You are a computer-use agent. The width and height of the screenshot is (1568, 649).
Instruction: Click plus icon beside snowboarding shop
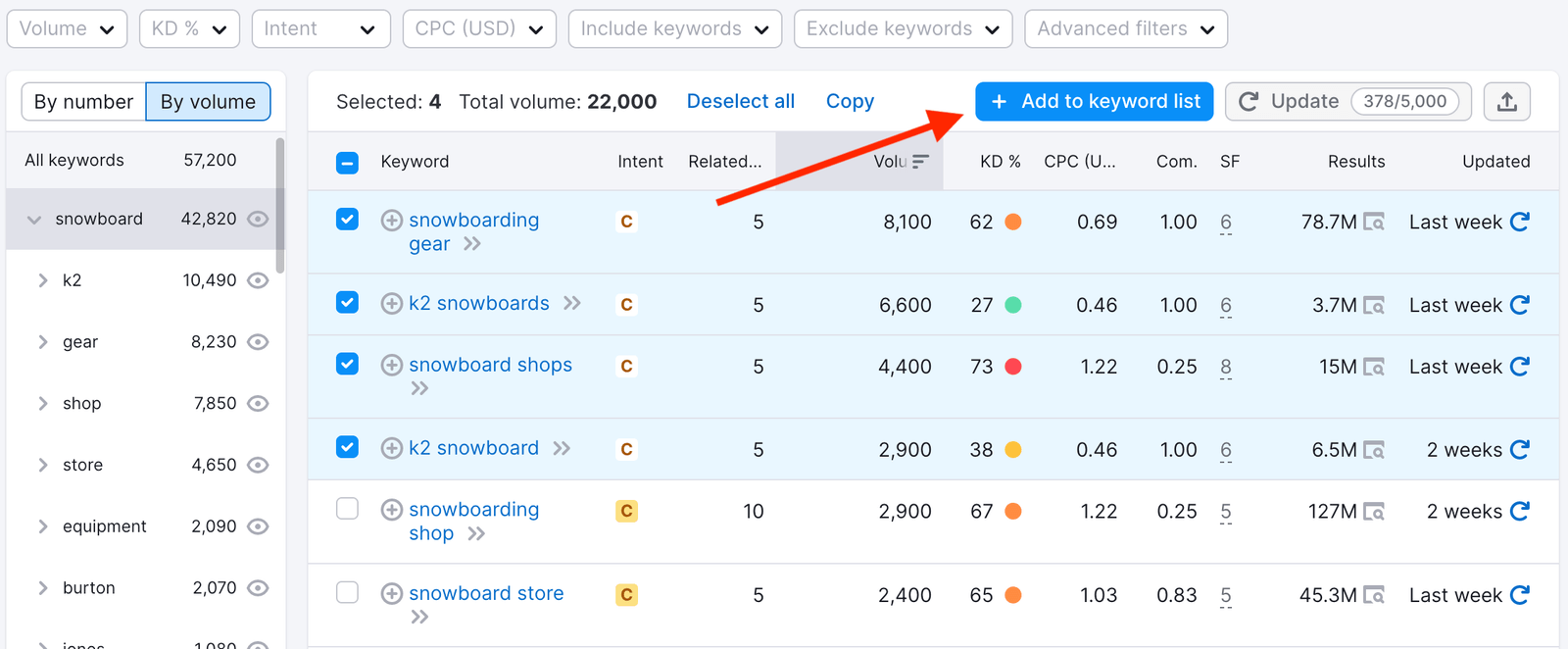click(391, 510)
